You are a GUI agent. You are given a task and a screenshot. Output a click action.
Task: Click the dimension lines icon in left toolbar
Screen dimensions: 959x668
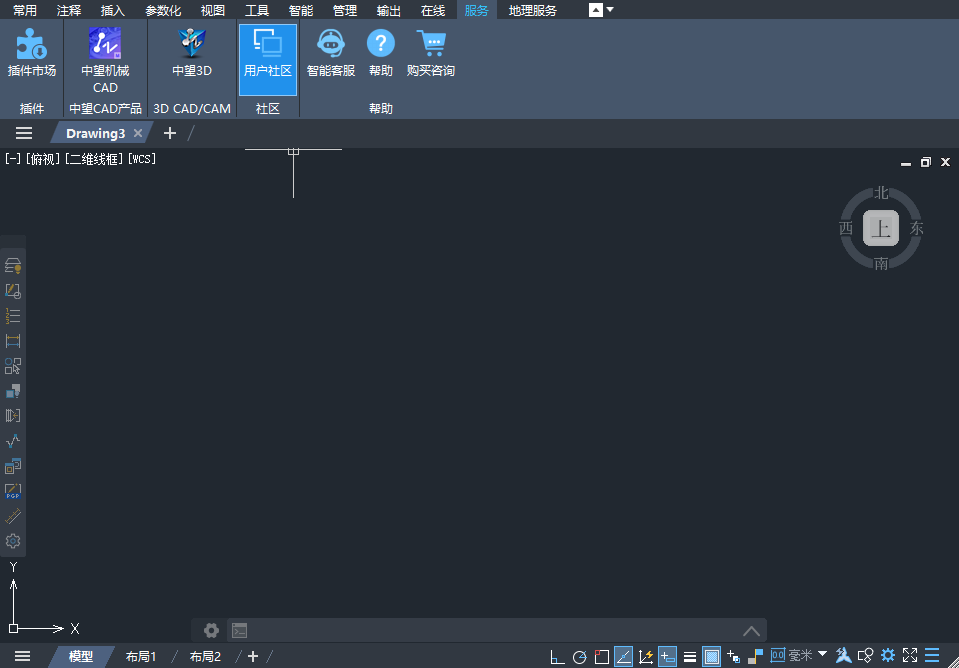pos(13,341)
